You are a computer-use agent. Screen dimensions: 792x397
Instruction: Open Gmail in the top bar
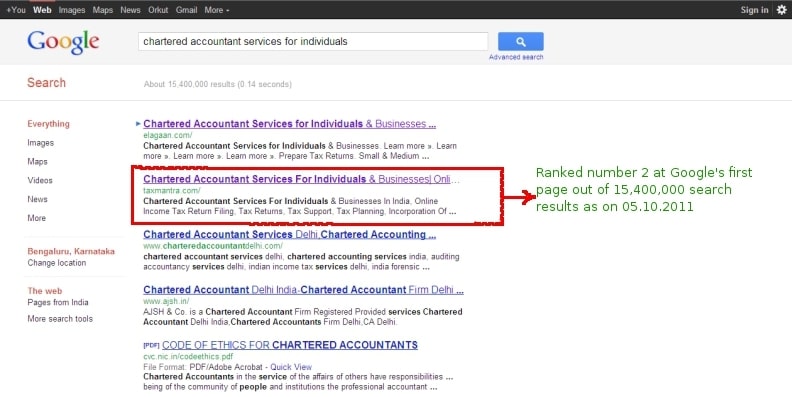(x=186, y=10)
